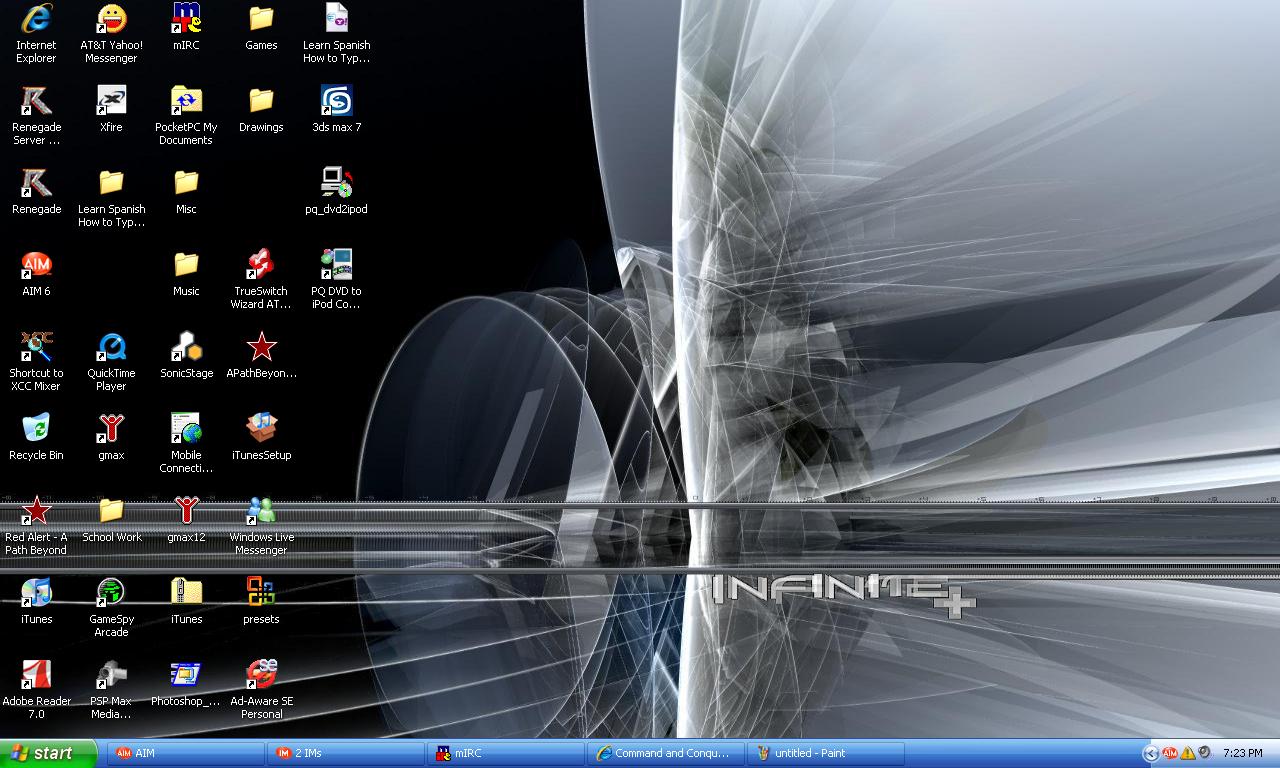Select the Internet Explorer desktop icon

click(36, 19)
